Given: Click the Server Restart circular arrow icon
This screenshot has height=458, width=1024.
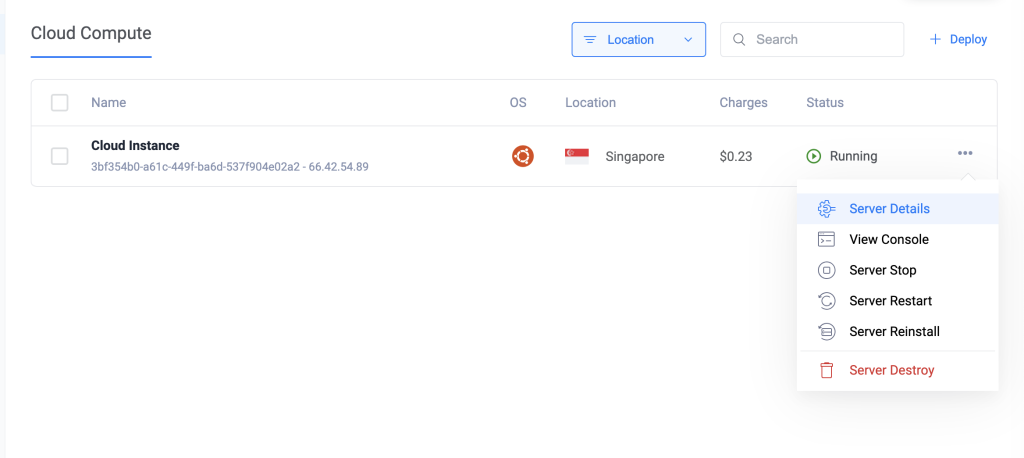Looking at the screenshot, I should [826, 301].
